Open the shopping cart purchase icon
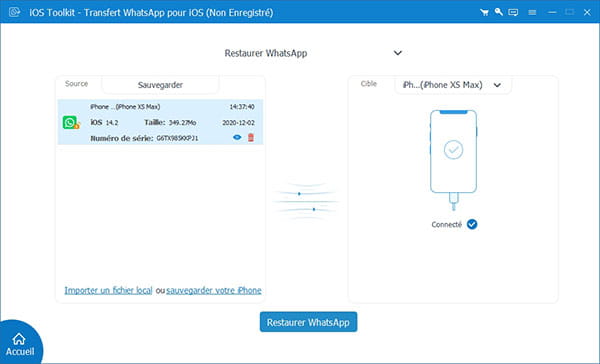 [484, 12]
